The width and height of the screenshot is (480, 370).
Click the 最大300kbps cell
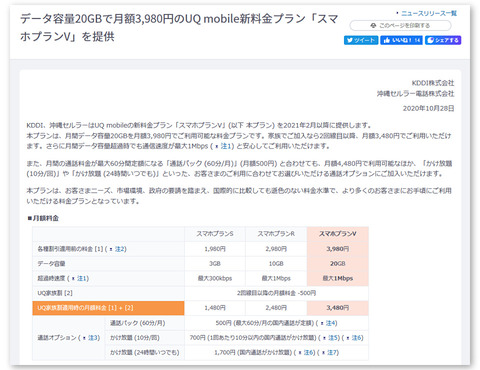[x=215, y=278]
